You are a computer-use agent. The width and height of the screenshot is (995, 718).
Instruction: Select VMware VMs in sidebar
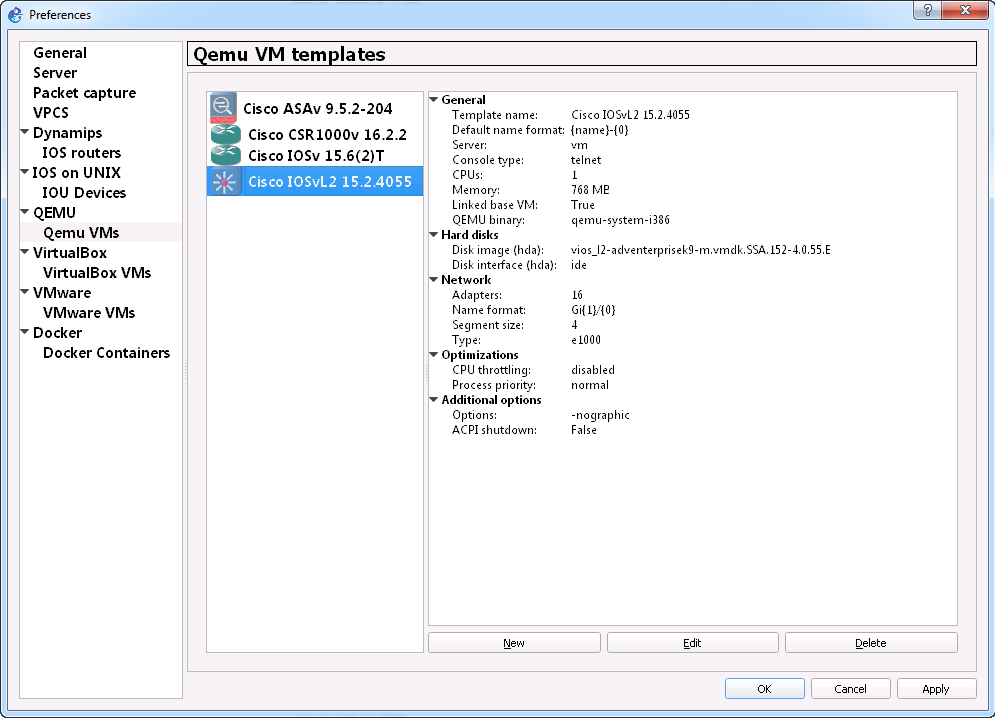89,313
